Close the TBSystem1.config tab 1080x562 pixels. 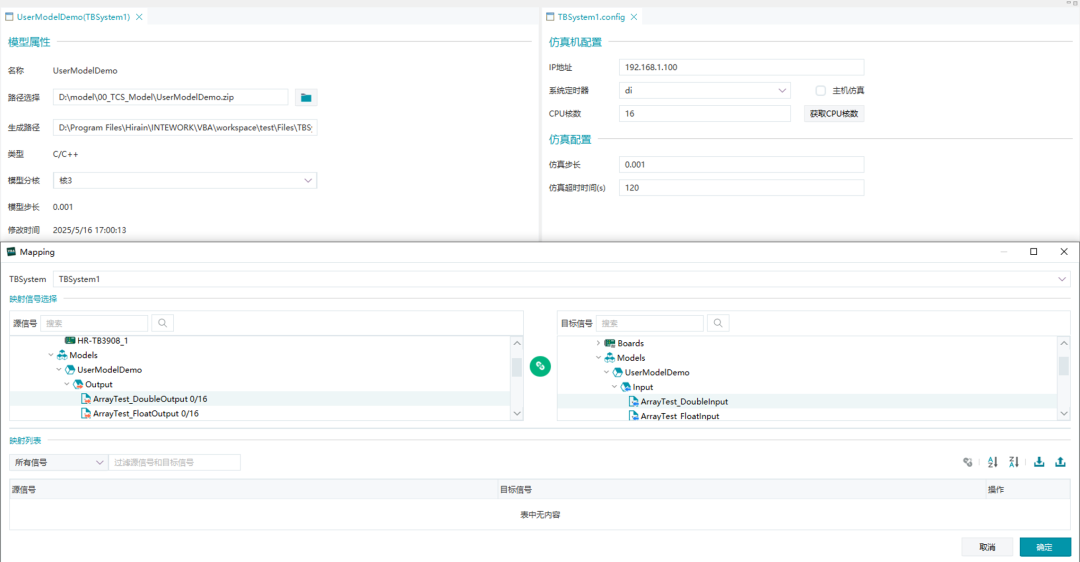[x=634, y=17]
